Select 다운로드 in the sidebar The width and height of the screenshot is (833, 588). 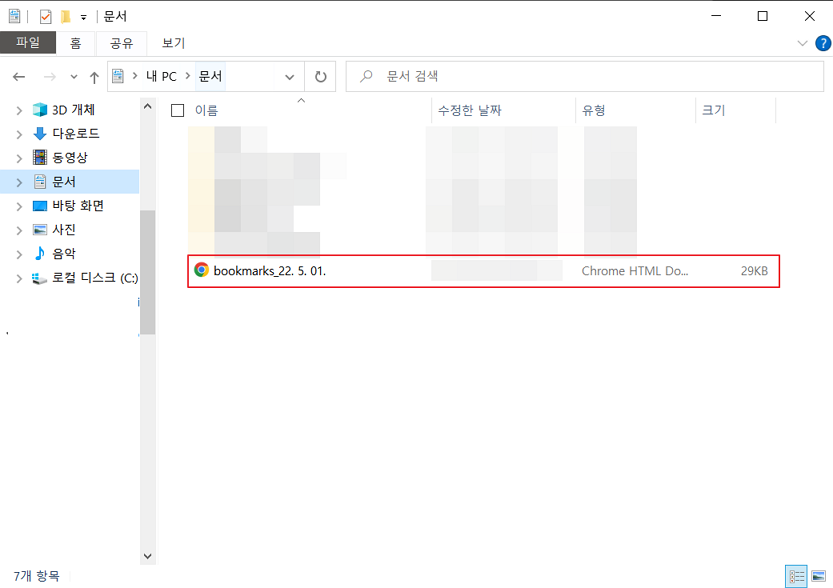[x=62, y=133]
